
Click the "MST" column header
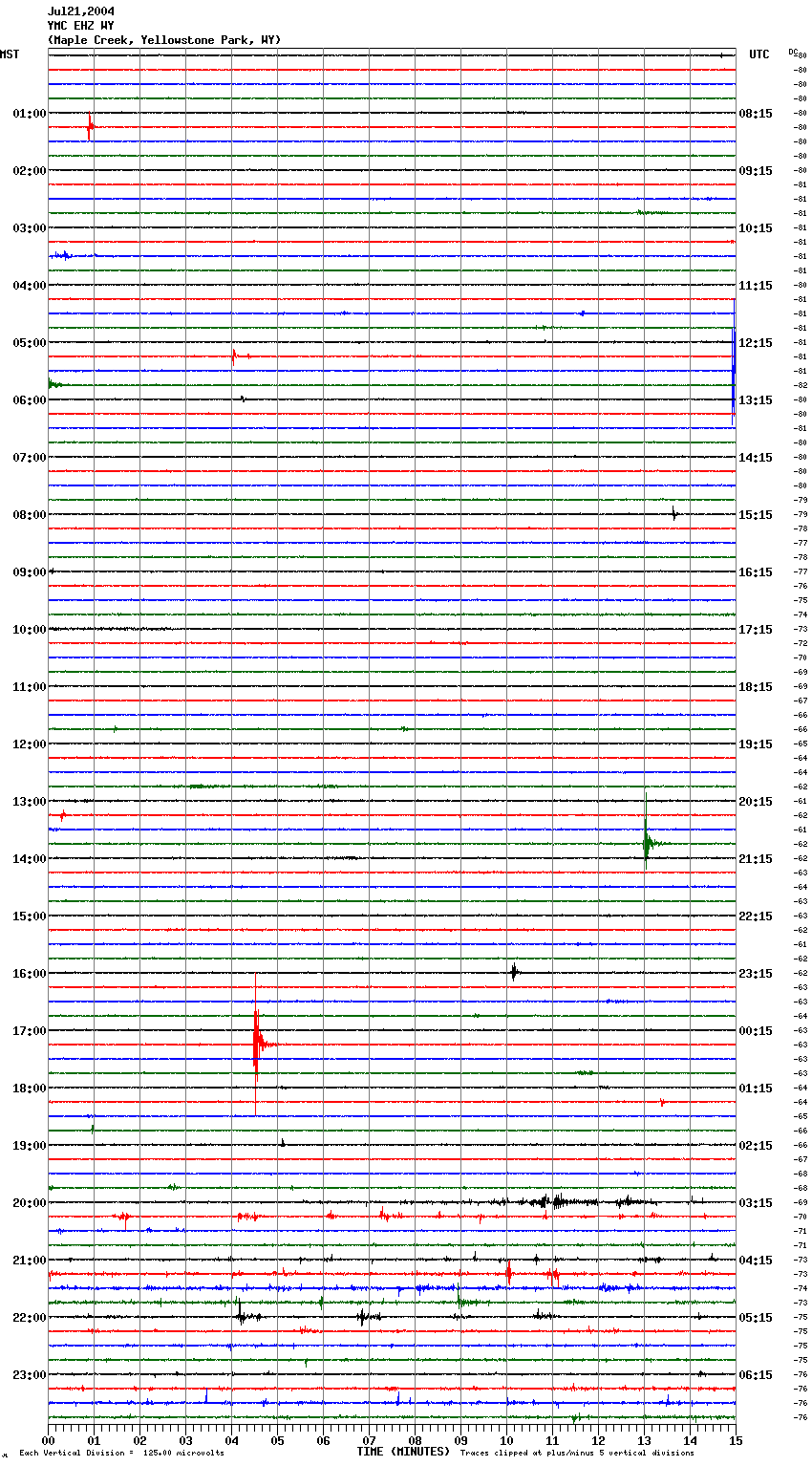[10, 54]
